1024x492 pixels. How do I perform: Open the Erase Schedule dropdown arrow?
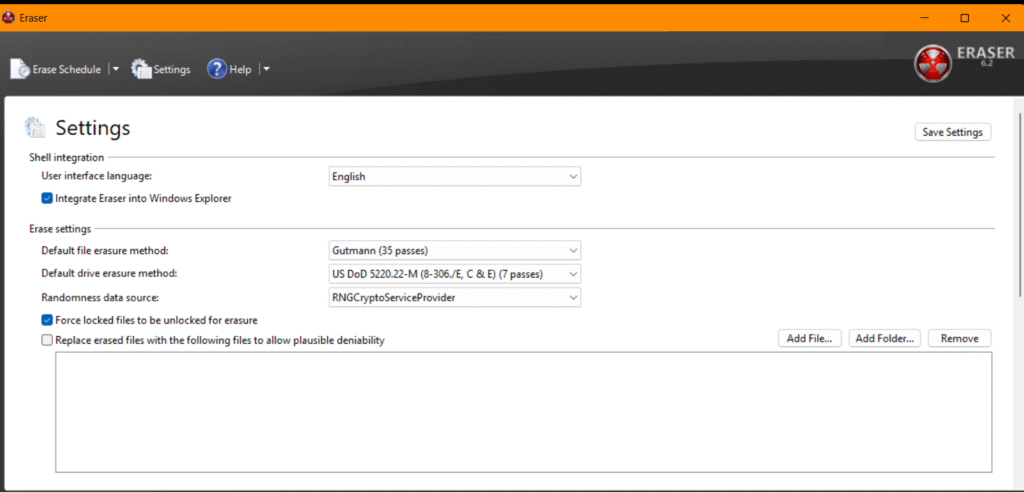pyautogui.click(x=115, y=69)
